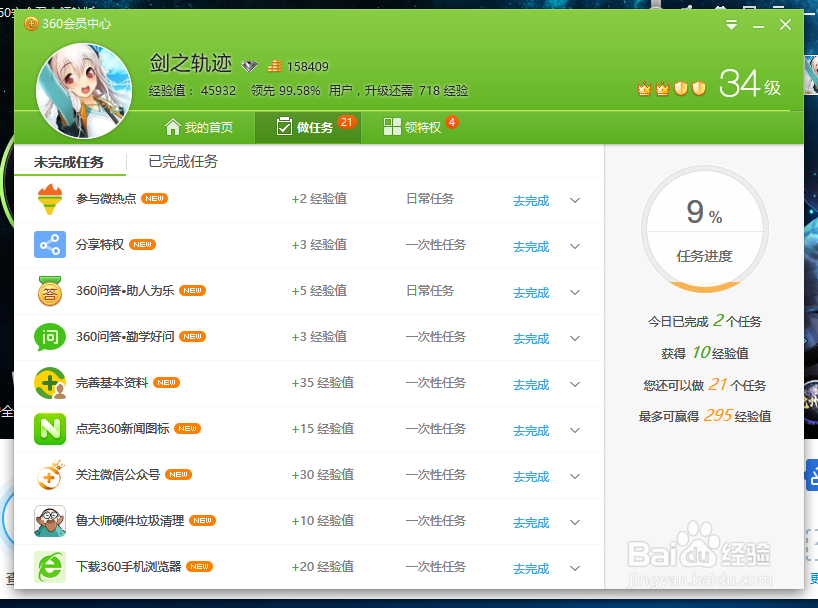The image size is (818, 608).
Task: Click the 9% 任务进度 progress circle
Action: tap(704, 229)
